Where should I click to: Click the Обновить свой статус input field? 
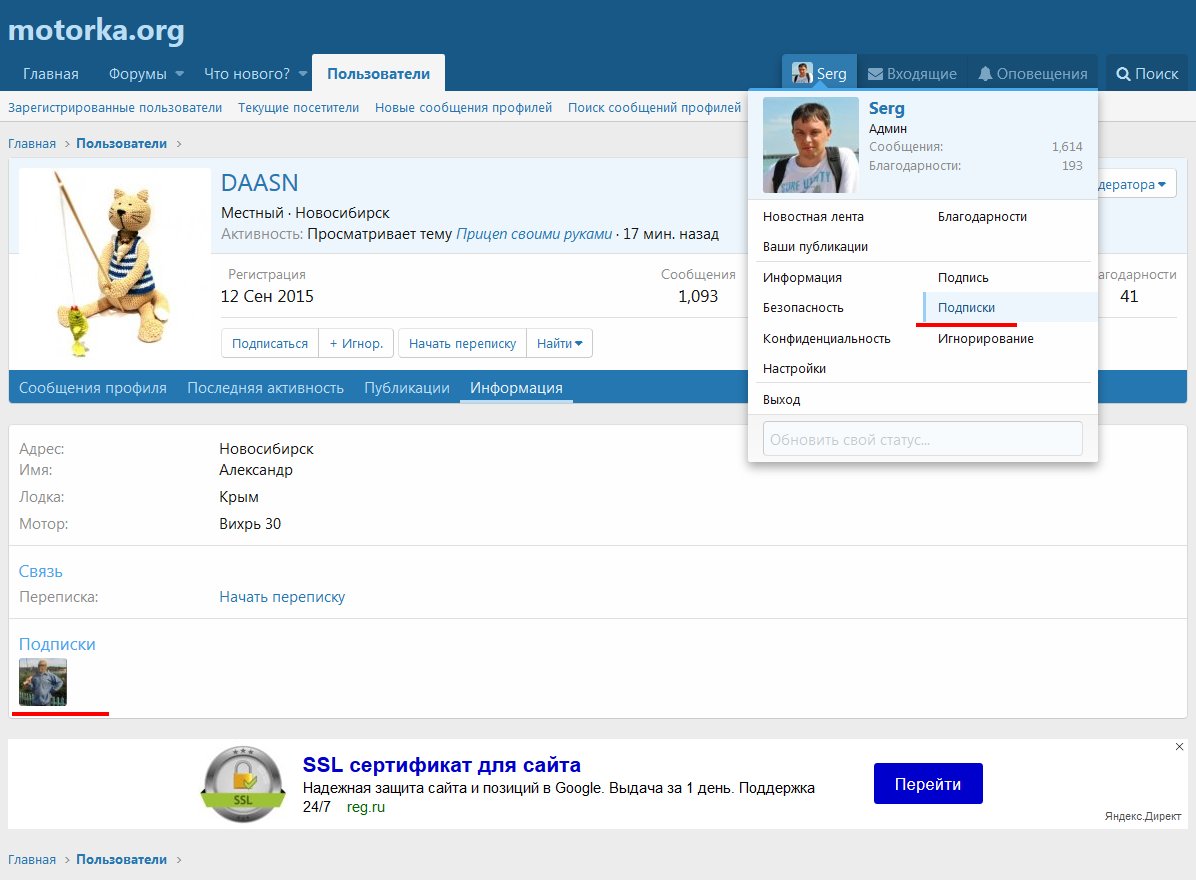tap(922, 439)
